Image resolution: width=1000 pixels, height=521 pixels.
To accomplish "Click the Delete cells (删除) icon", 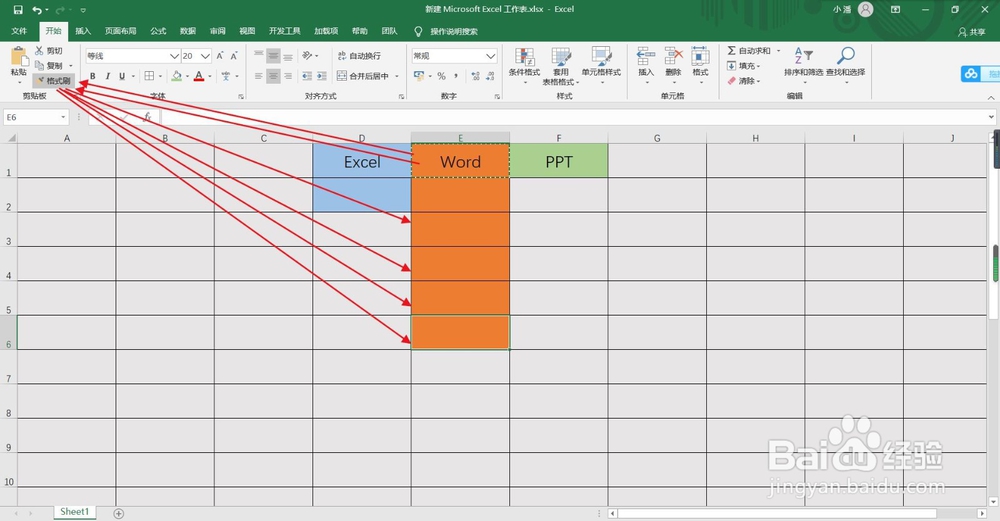I will pos(673,56).
